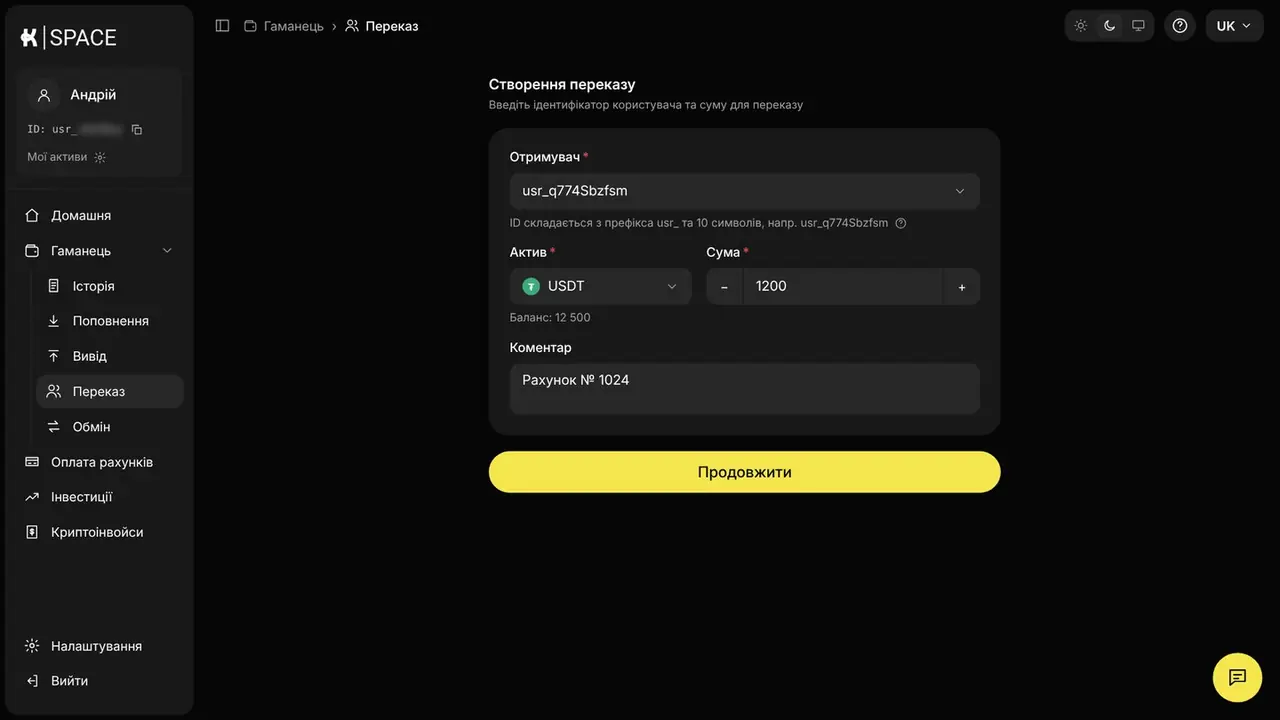Click the Переказ breadcrumb text
Image resolution: width=1280 pixels, height=720 pixels.
(392, 26)
